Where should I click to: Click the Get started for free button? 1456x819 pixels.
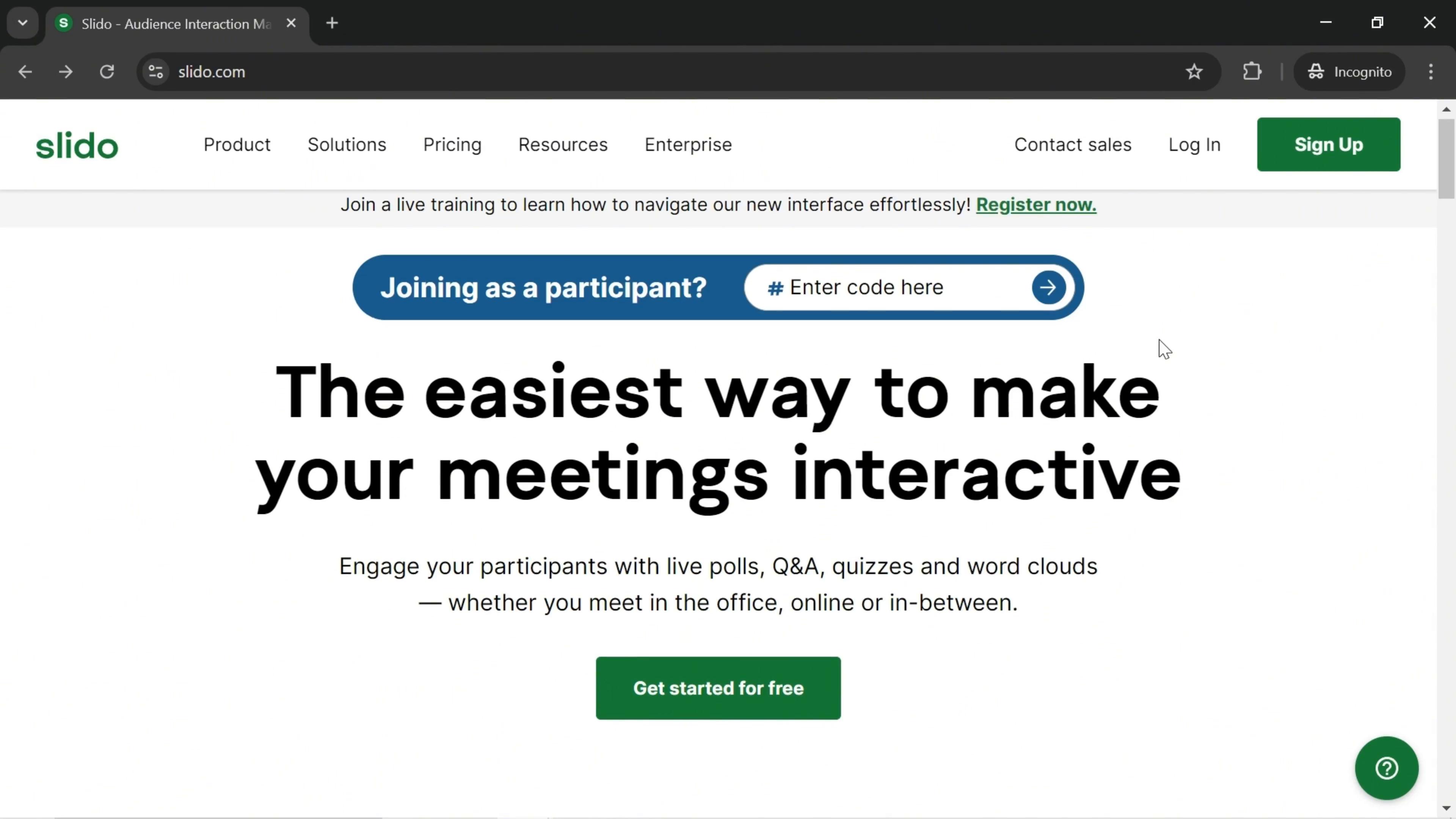[718, 688]
